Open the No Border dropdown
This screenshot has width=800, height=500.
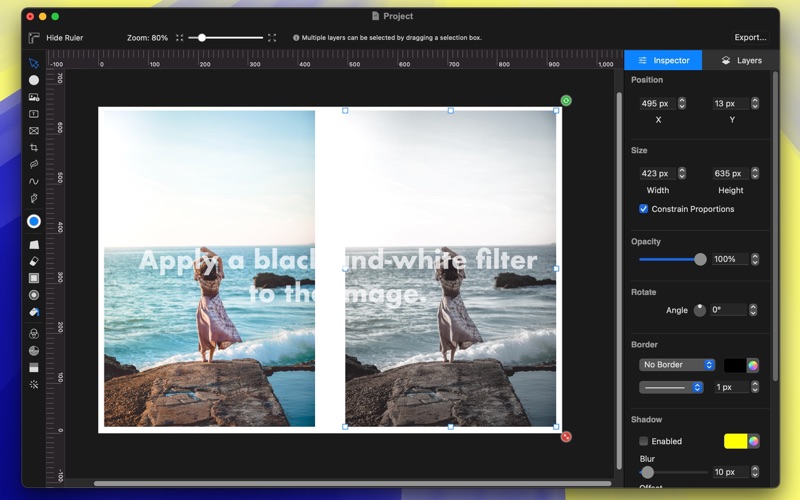click(x=678, y=365)
